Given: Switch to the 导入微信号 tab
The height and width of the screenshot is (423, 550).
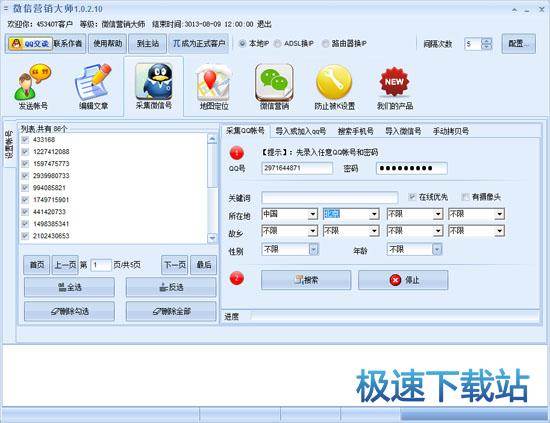Looking at the screenshot, I should point(403,131).
